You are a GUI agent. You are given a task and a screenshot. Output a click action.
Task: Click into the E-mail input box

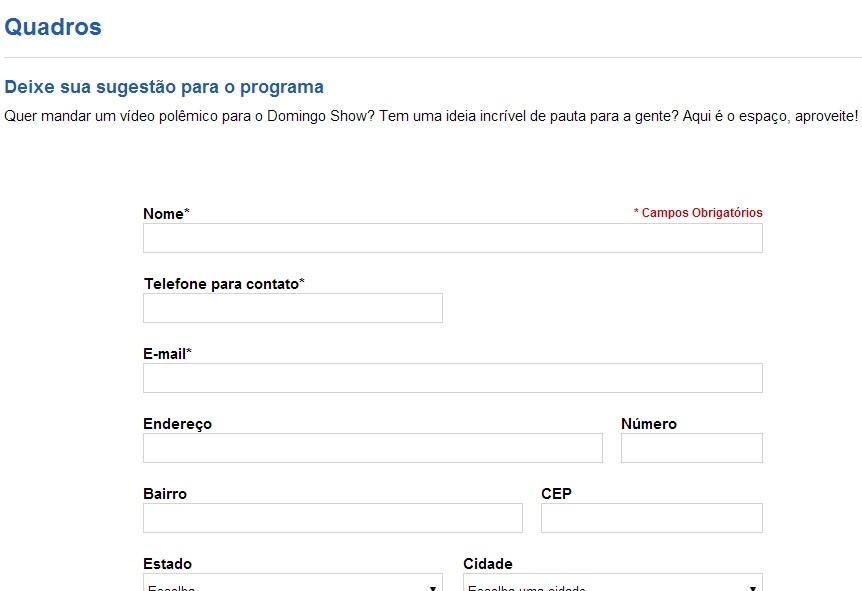click(452, 378)
